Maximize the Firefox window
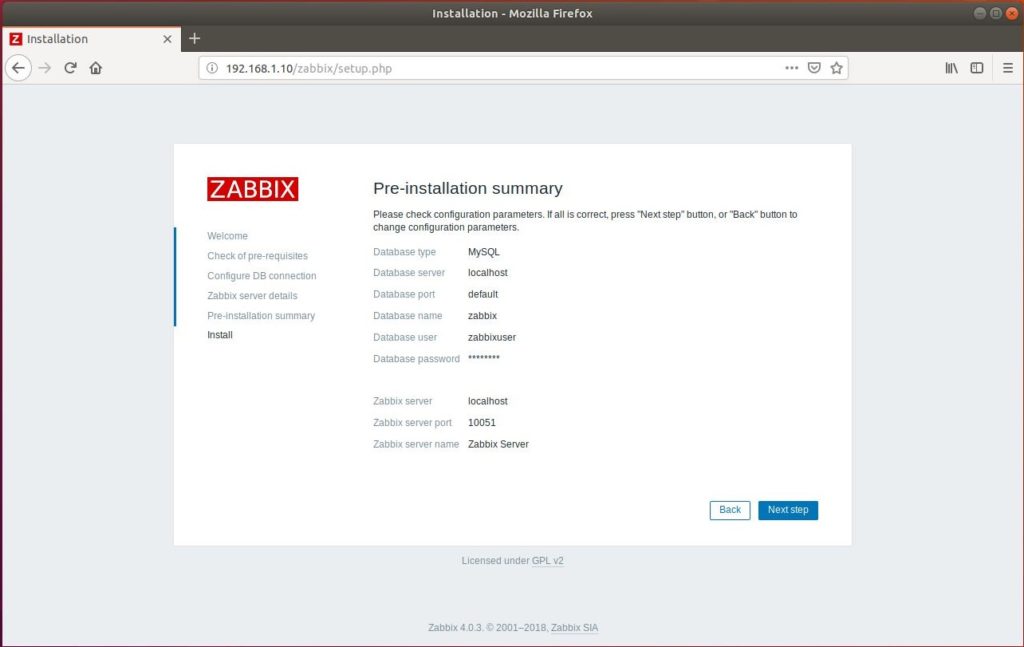This screenshot has width=1024, height=647. pyautogui.click(x=996, y=13)
